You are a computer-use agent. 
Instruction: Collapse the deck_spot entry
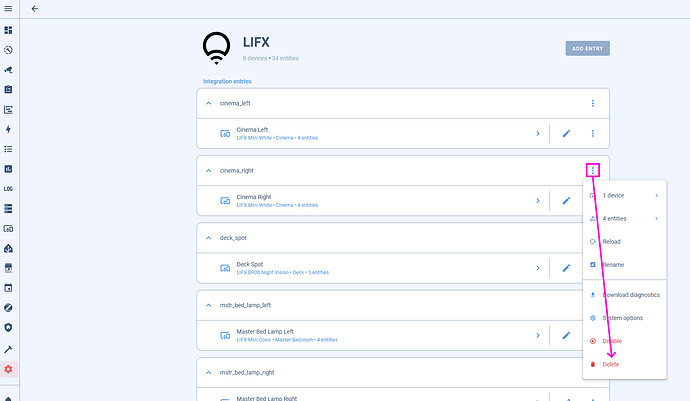(x=209, y=238)
